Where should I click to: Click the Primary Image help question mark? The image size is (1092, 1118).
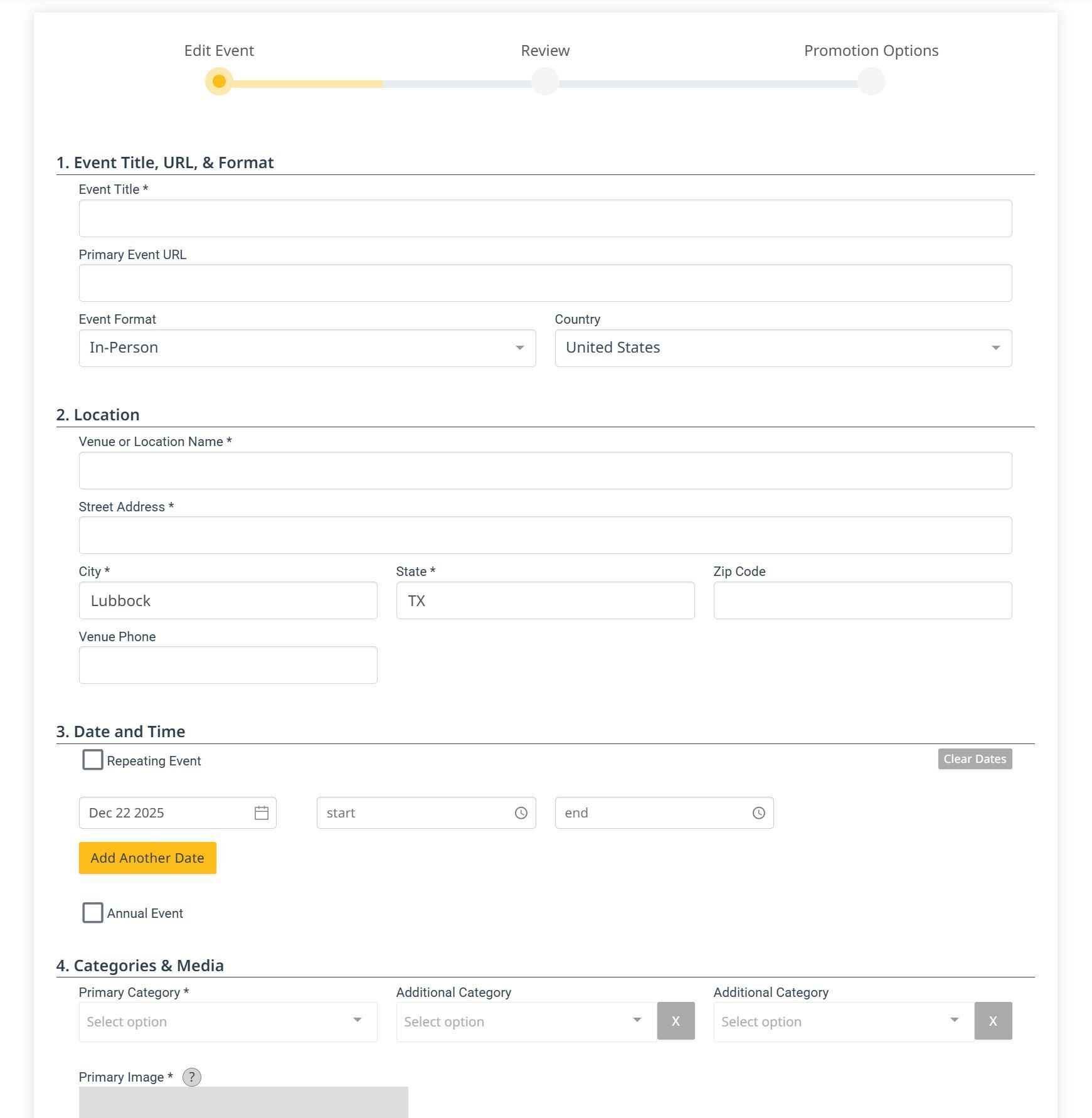click(x=192, y=1077)
